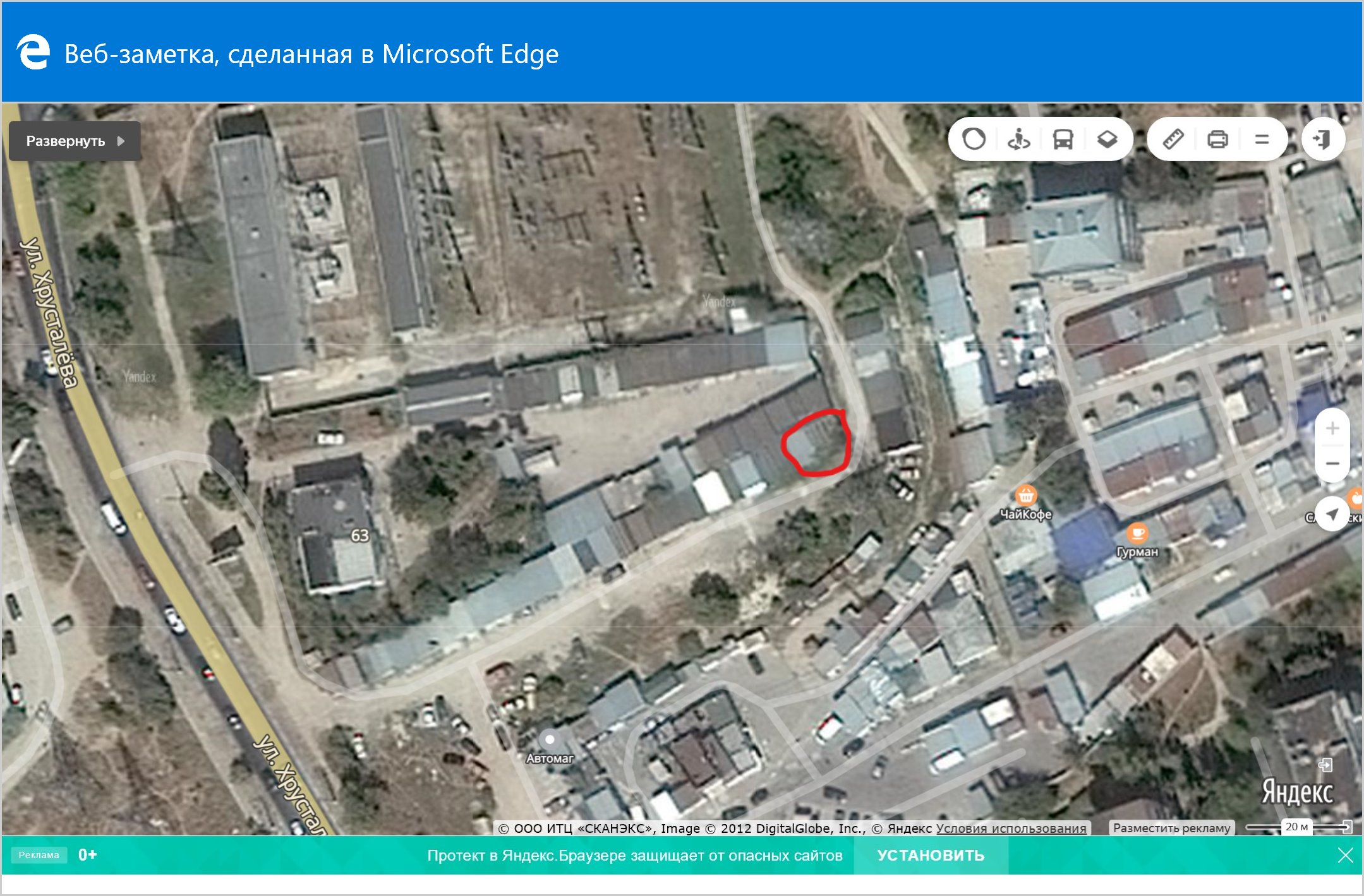1364x896 pixels.
Task: Select the ruler measurement tool
Action: [x=1173, y=139]
